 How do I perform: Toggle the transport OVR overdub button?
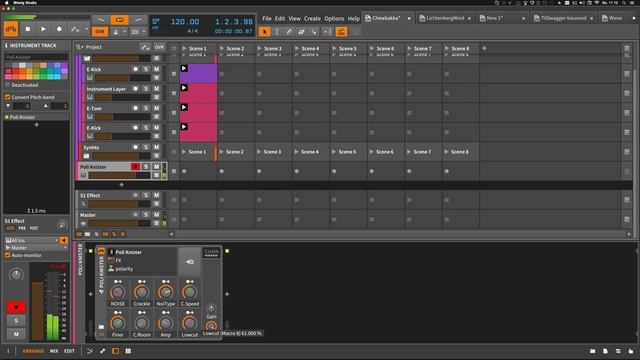(100, 31)
